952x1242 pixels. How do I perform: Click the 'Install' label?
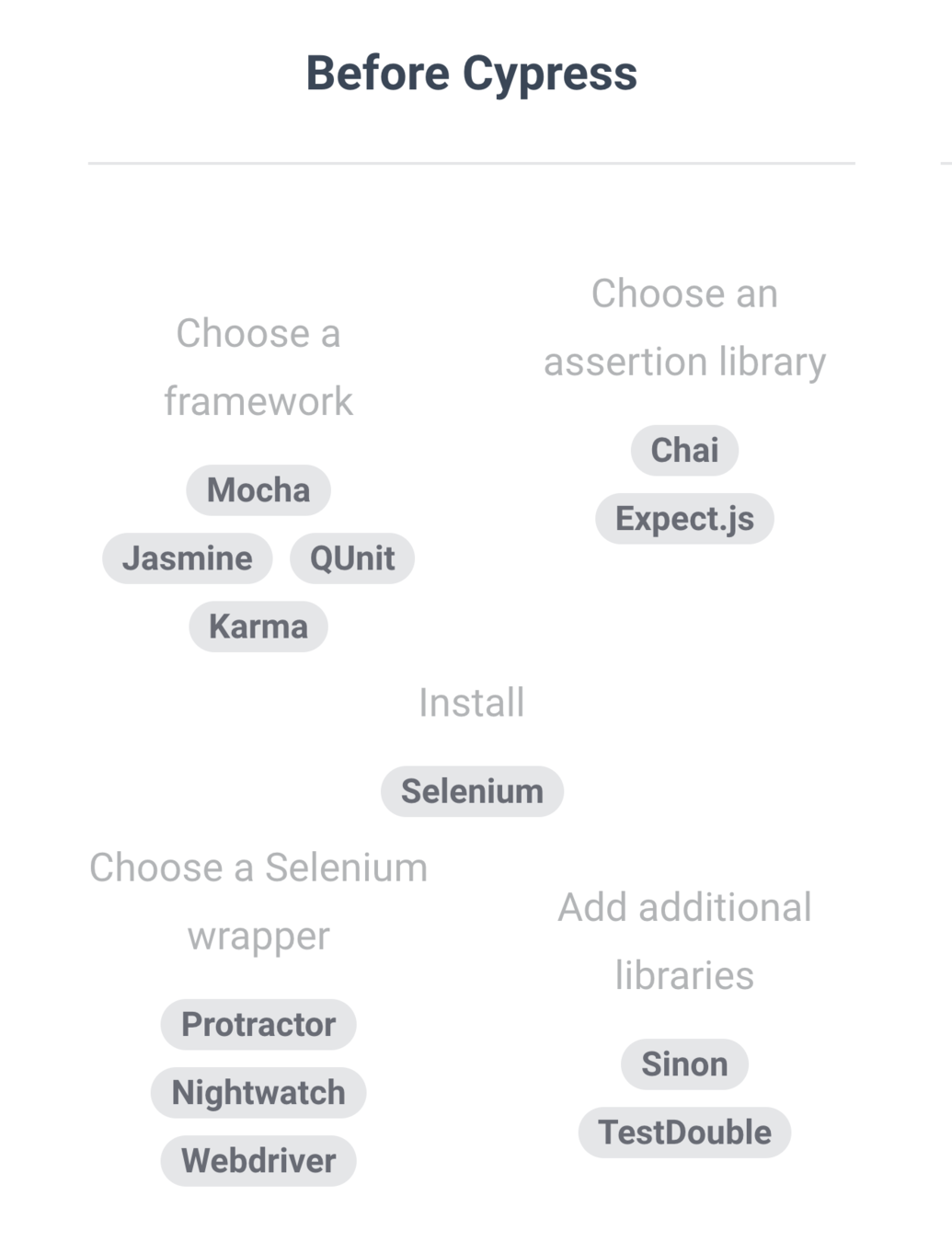pyautogui.click(x=472, y=703)
